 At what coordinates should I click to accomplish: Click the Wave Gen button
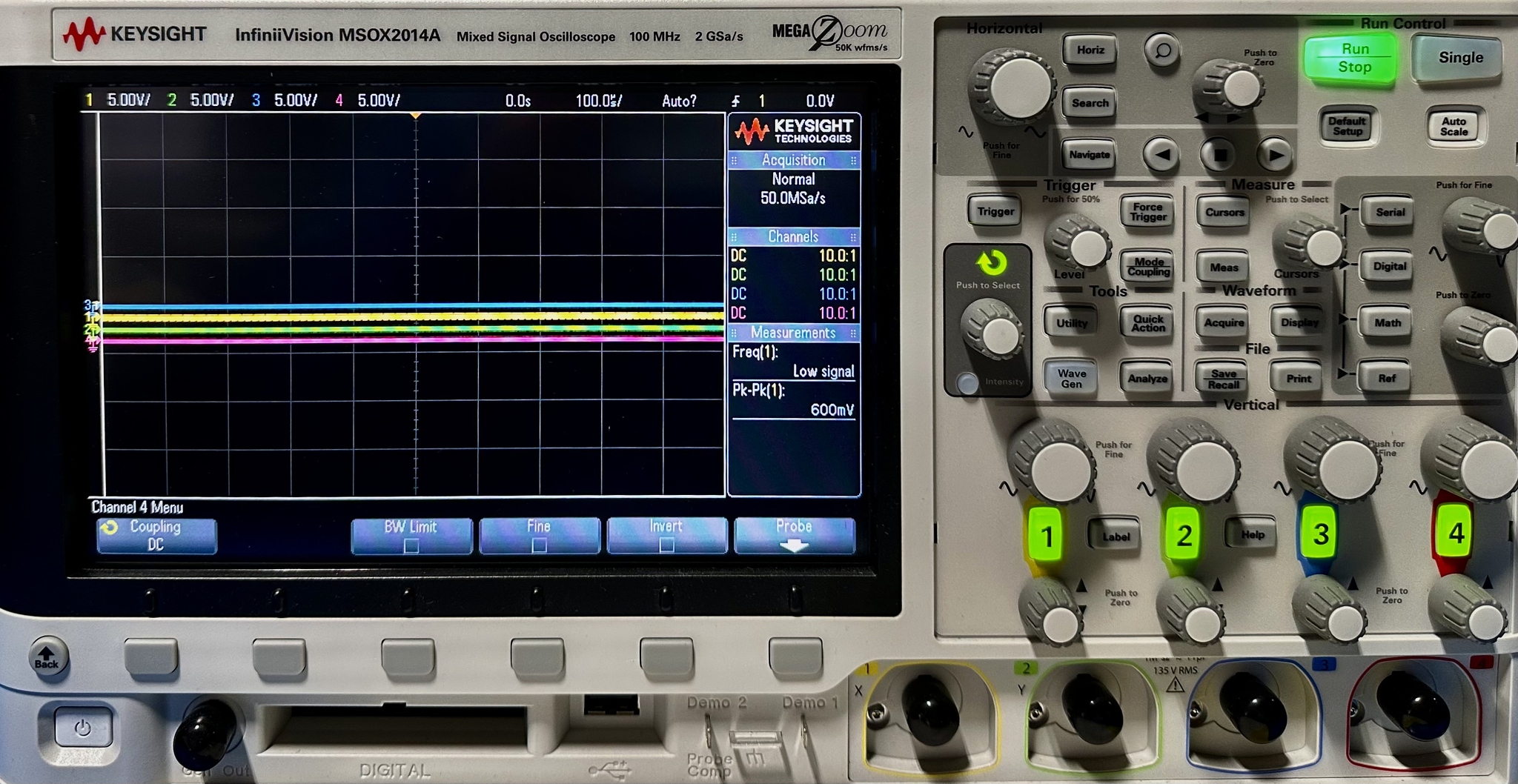(x=1071, y=378)
